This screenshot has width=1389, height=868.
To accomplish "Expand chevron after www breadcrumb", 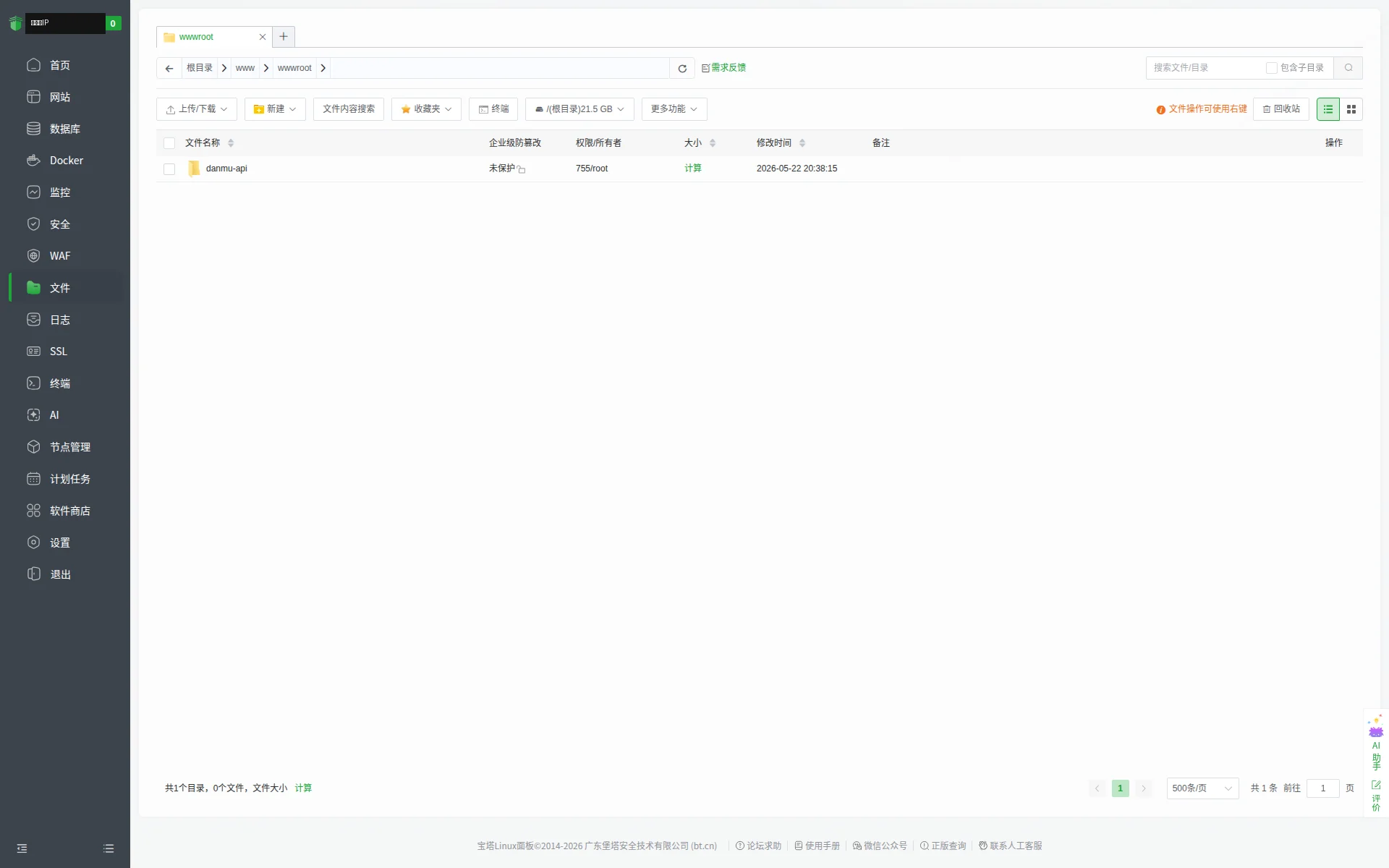I will tap(266, 68).
